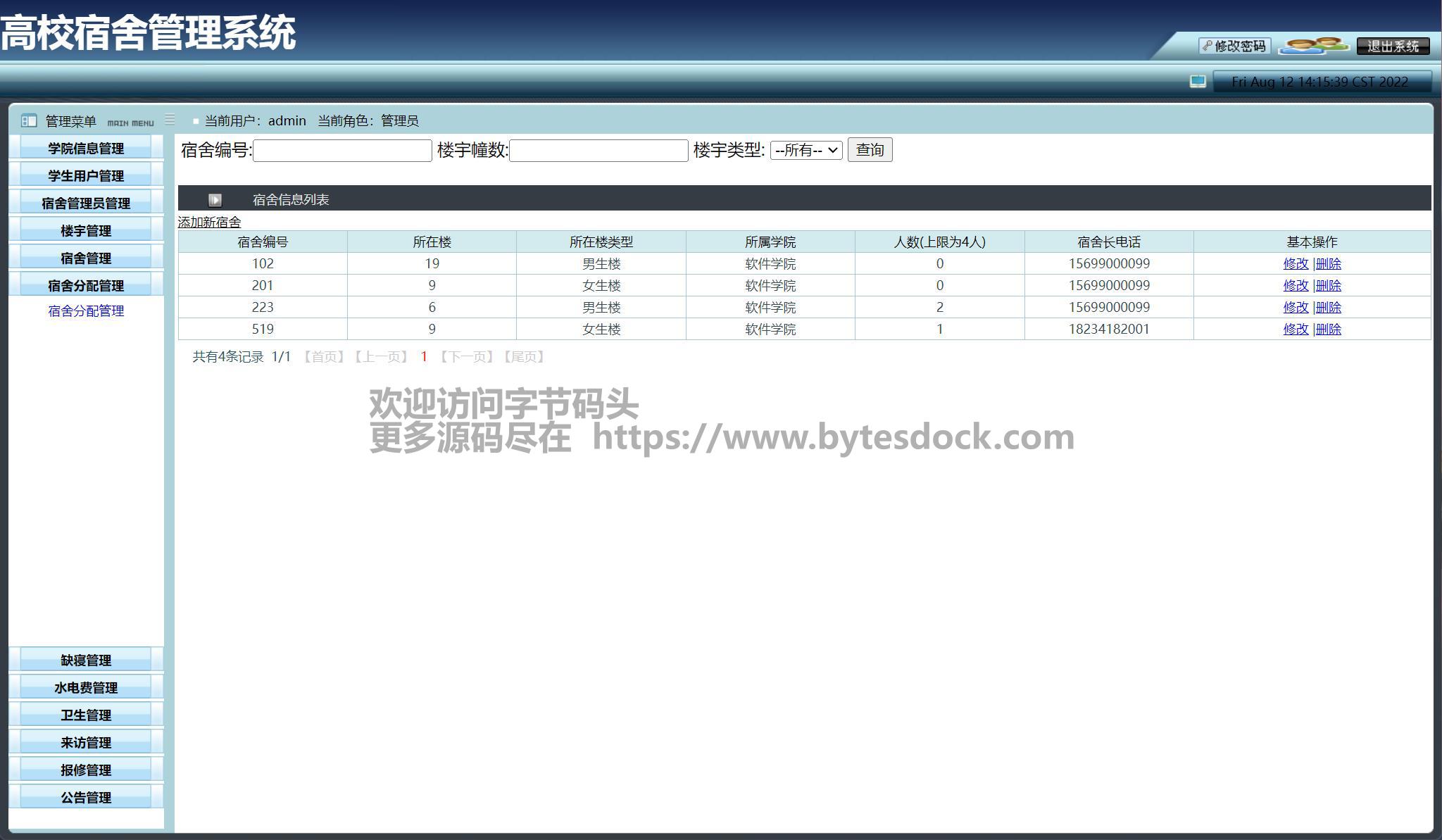The image size is (1442, 840).
Task: Click the users group icon in header
Action: pyautogui.click(x=1313, y=46)
